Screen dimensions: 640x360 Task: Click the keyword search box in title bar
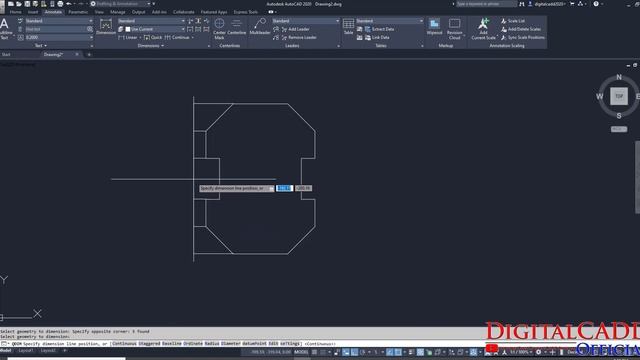tap(486, 4)
